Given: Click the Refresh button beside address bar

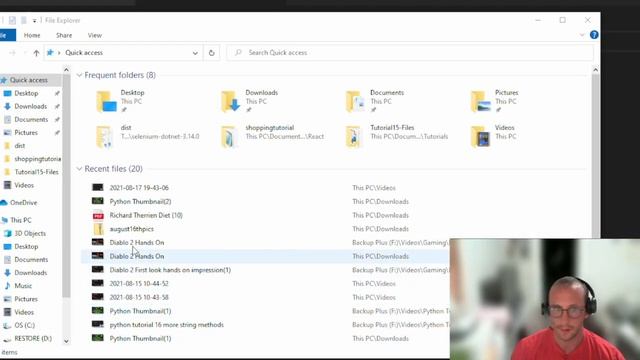Looking at the screenshot, I should (x=211, y=53).
